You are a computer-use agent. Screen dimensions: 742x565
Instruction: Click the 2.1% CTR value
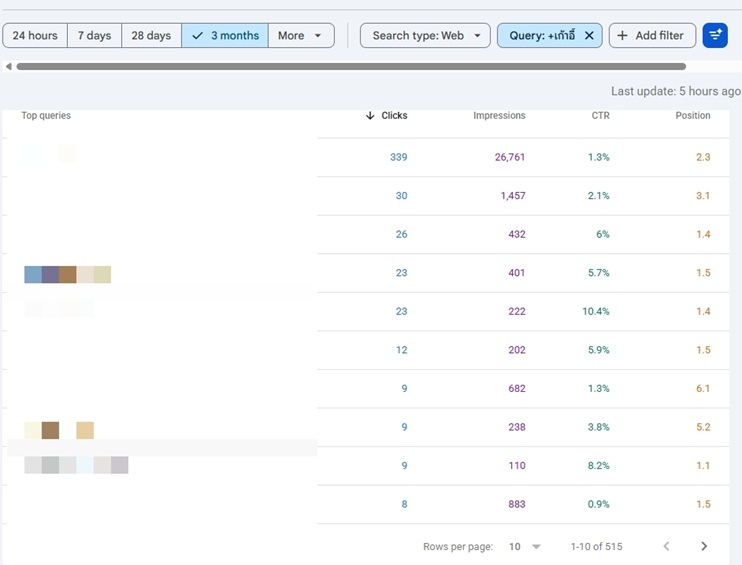pyautogui.click(x=599, y=195)
